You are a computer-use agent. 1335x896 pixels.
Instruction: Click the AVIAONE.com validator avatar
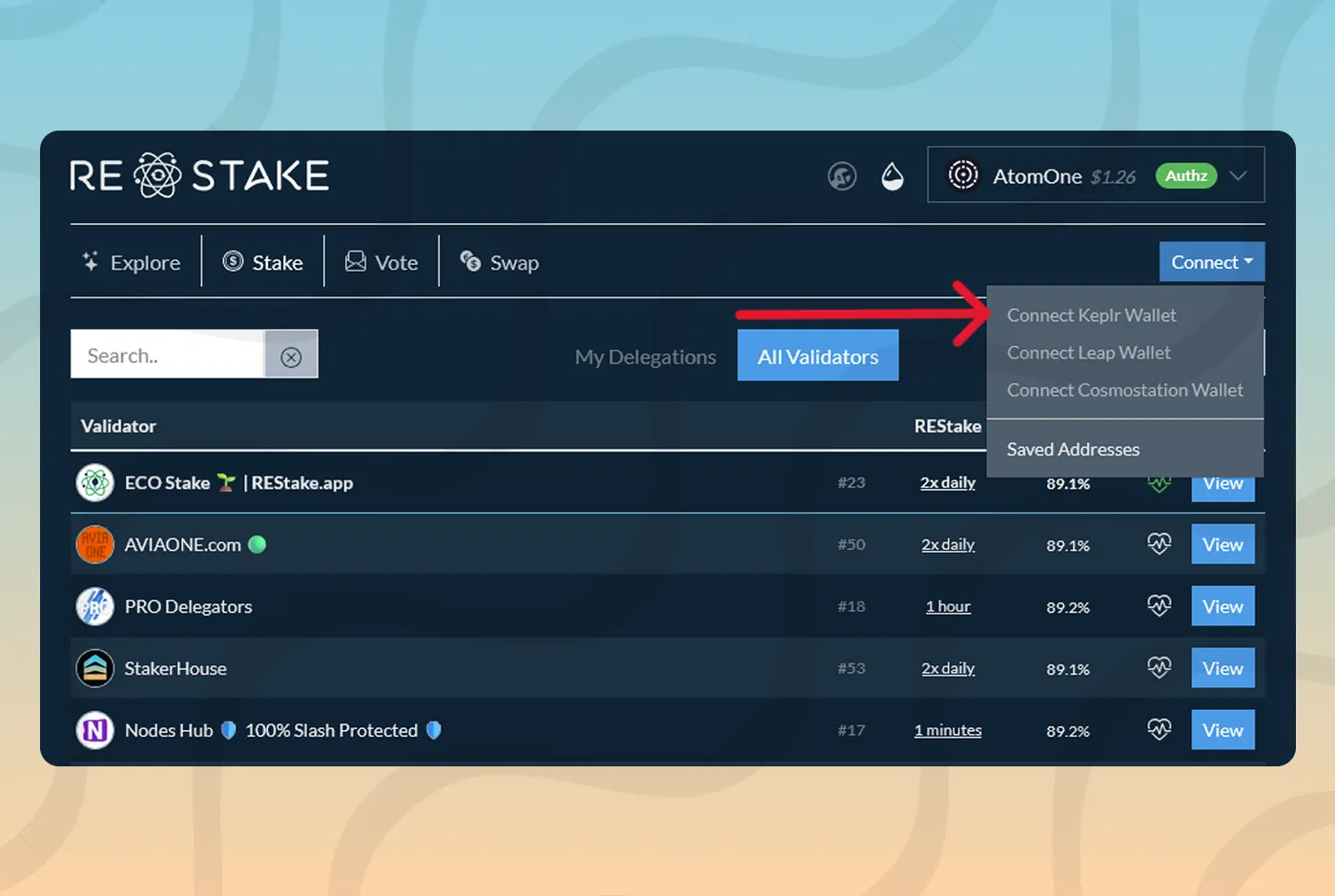click(x=95, y=544)
